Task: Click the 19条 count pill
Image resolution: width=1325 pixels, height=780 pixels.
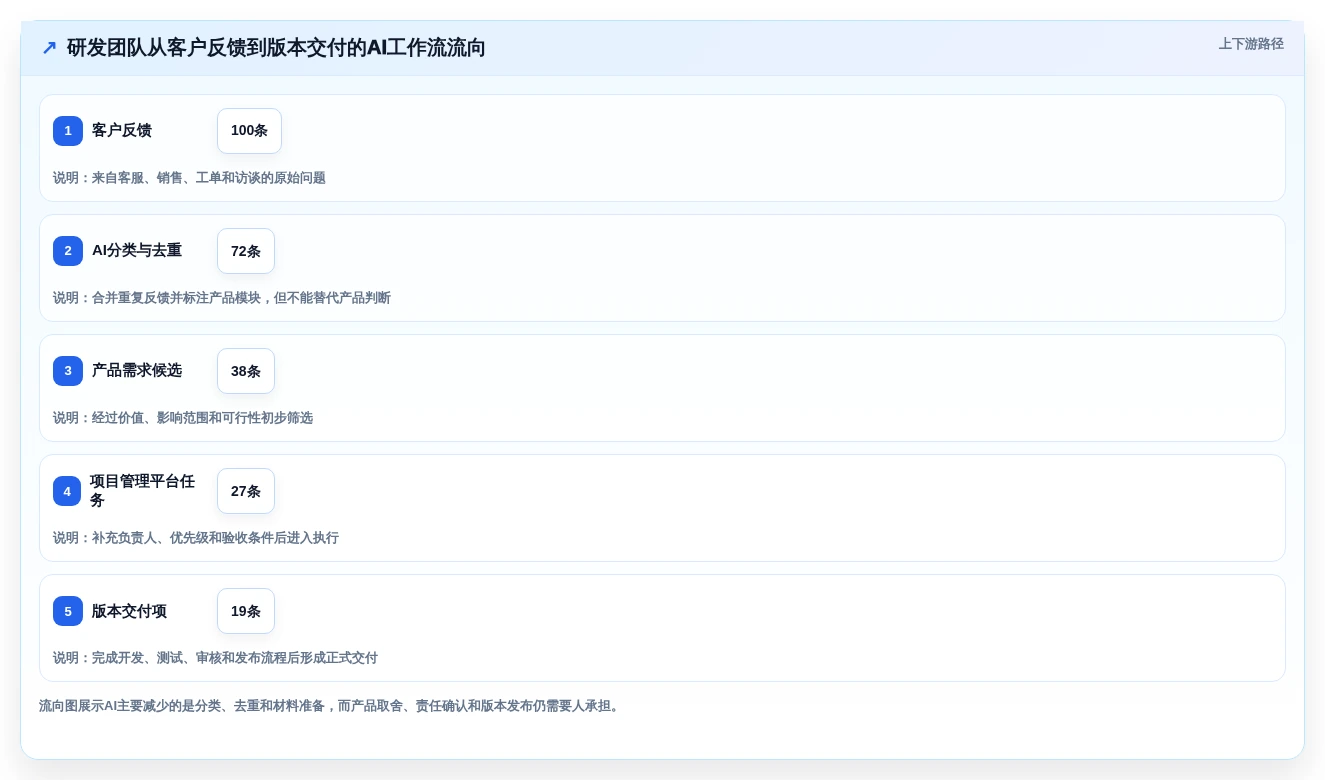Action: 246,611
